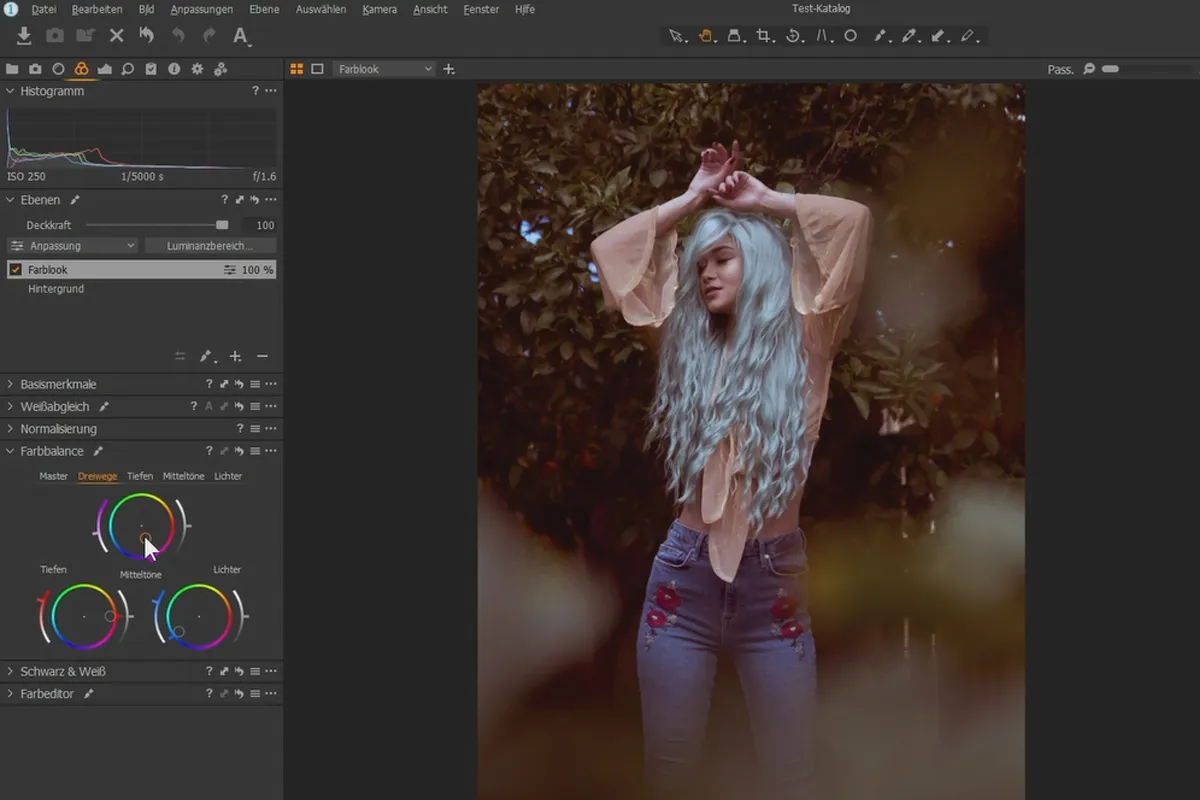Adjust the Deckkraft opacity slider
Screen dimensions: 1200x800
coord(156,225)
